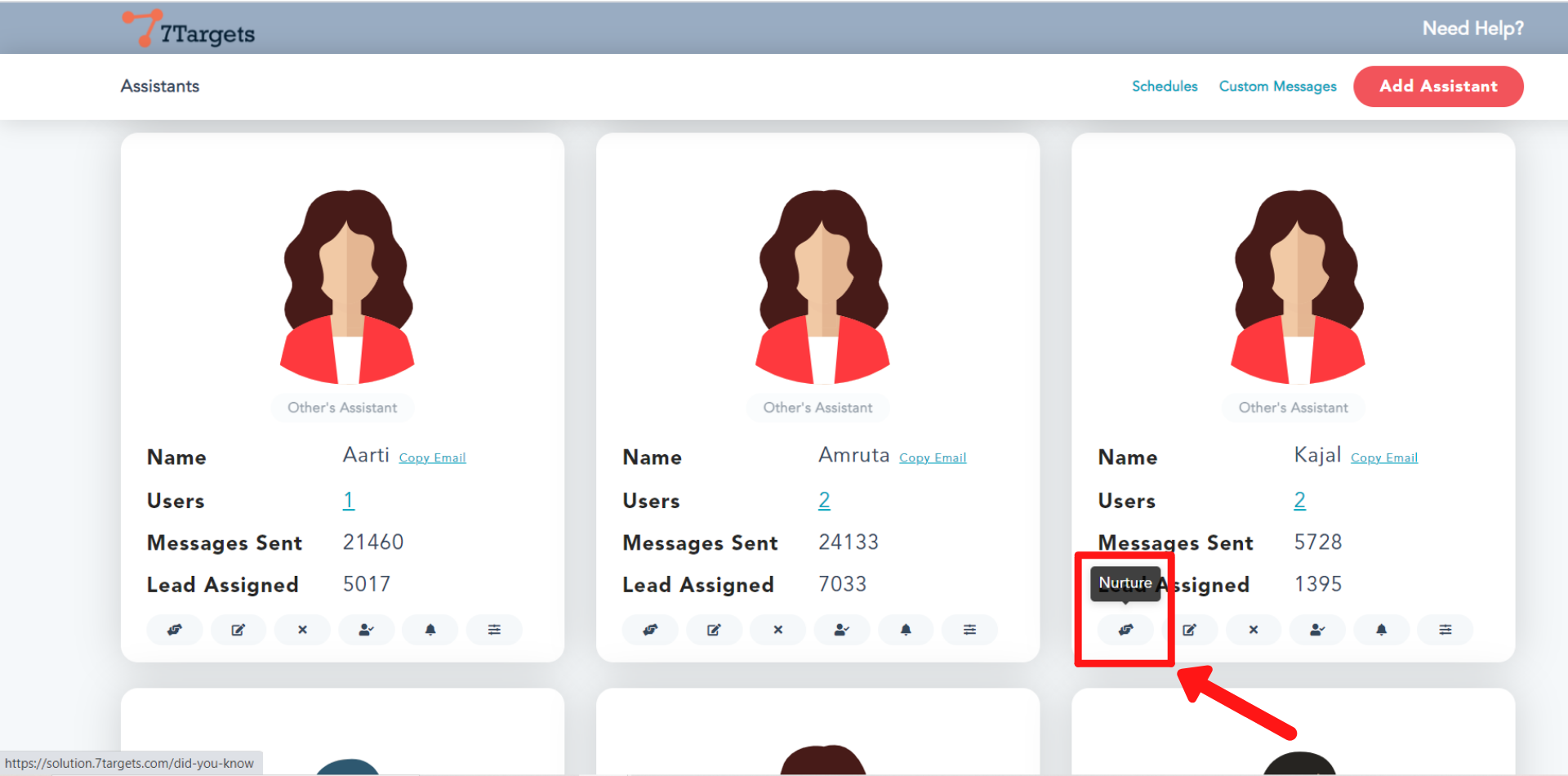The height and width of the screenshot is (776, 1568).
Task: Click the edit pencil icon for Aarti
Action: [x=238, y=630]
